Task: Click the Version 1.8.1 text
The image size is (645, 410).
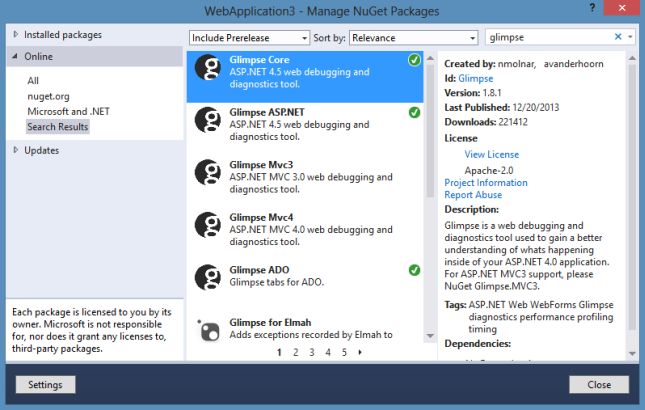Action: [x=473, y=93]
